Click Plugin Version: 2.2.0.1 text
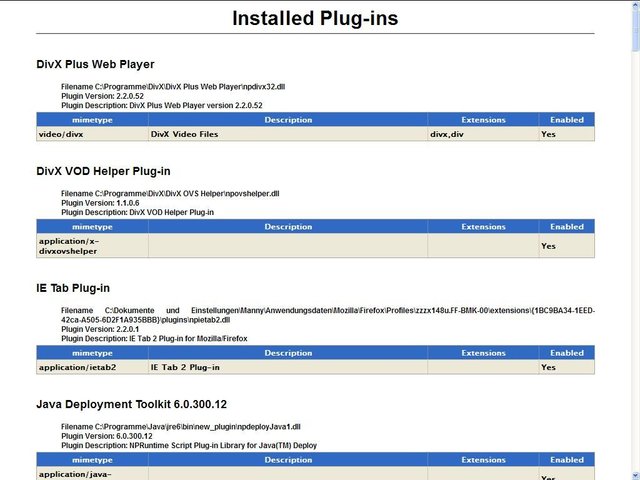The width and height of the screenshot is (640, 480). click(x=100, y=329)
